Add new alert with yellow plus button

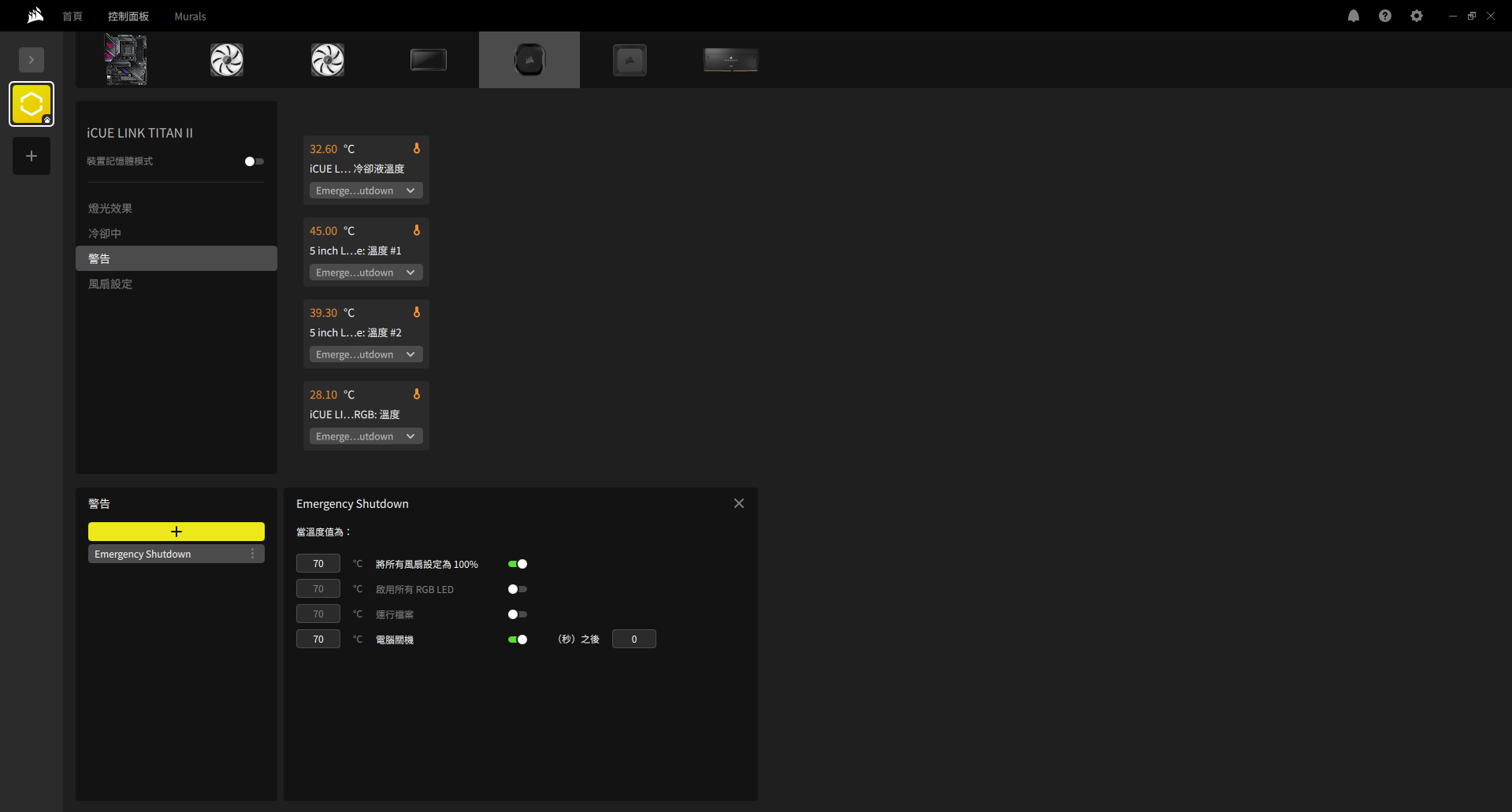click(176, 532)
